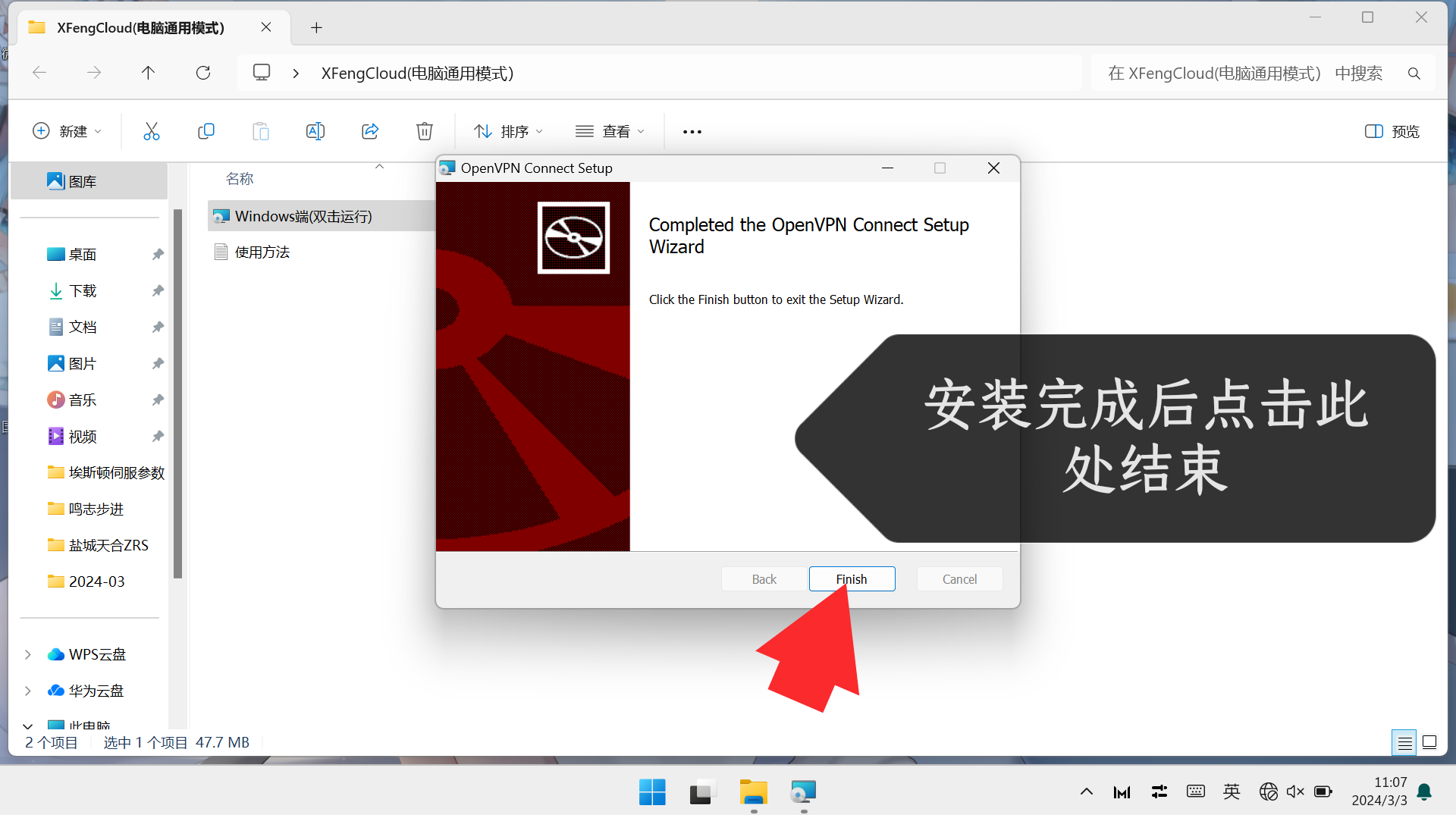Click the muted volume icon in tray
Image resolution: width=1456 pixels, height=815 pixels.
1295,791
